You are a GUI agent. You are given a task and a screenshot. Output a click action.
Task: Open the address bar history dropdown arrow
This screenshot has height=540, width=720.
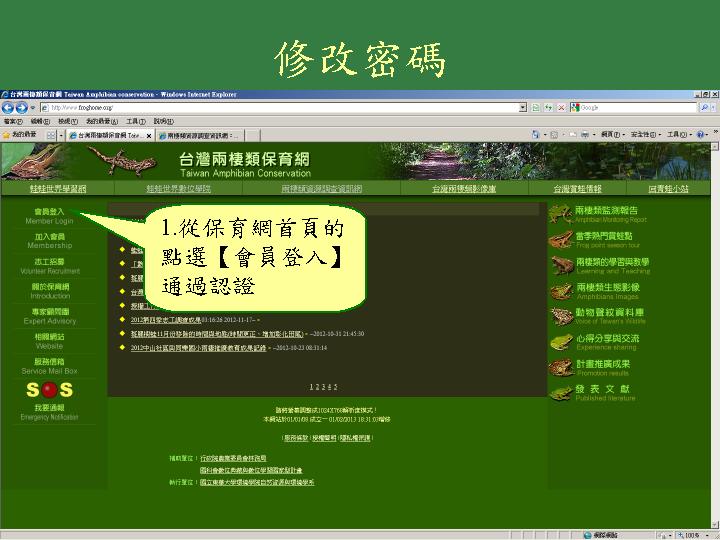pyautogui.click(x=523, y=107)
